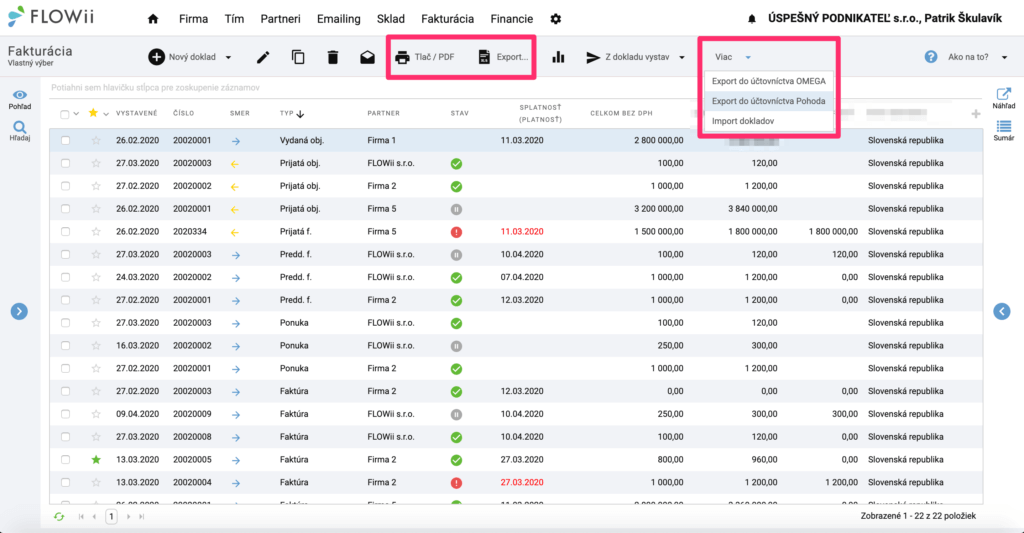
Task: Click direction arrow of Prijatá f. row
Action: (234, 232)
